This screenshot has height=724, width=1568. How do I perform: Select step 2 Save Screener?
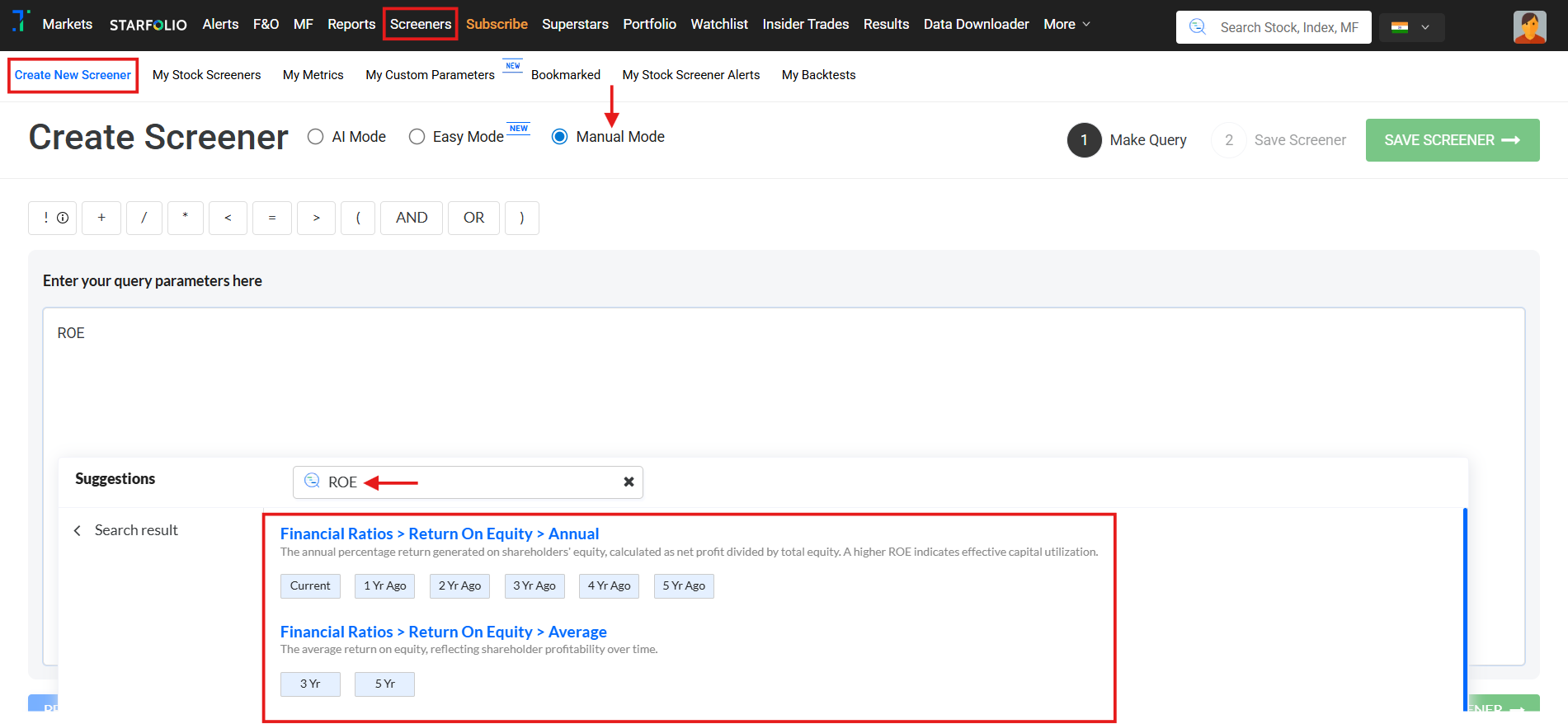tap(1278, 140)
